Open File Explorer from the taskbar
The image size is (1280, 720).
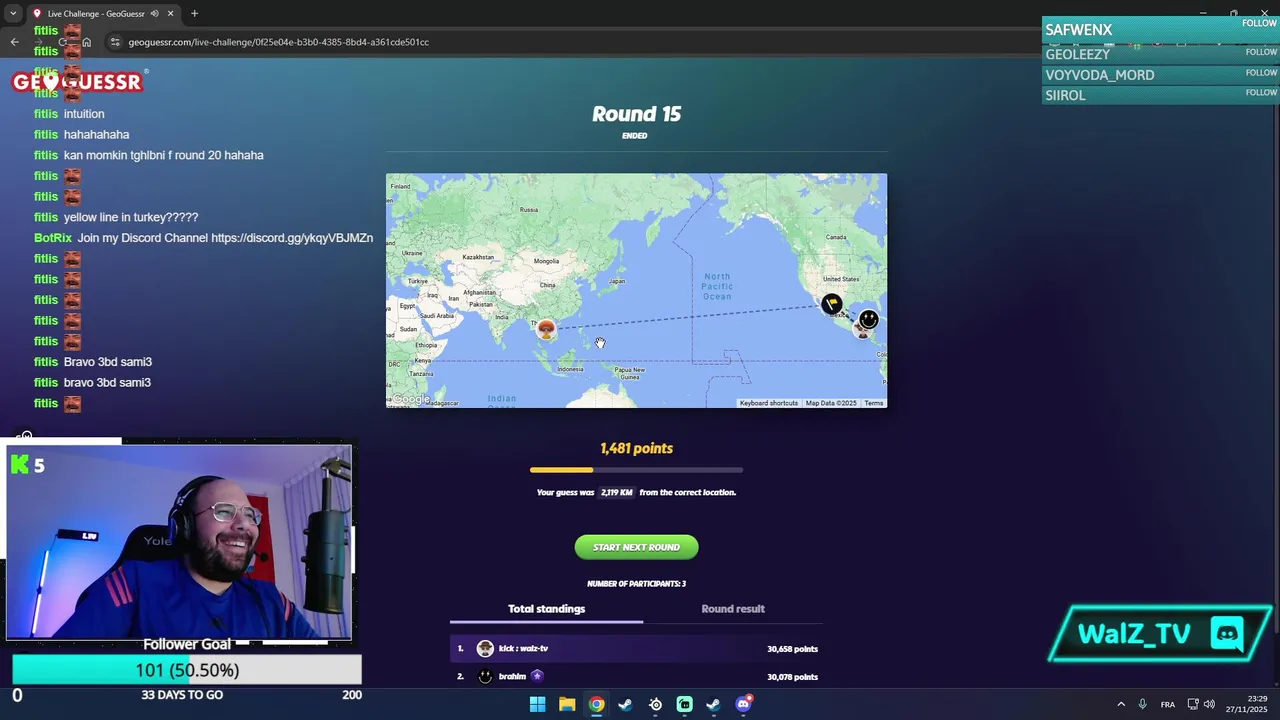567,704
